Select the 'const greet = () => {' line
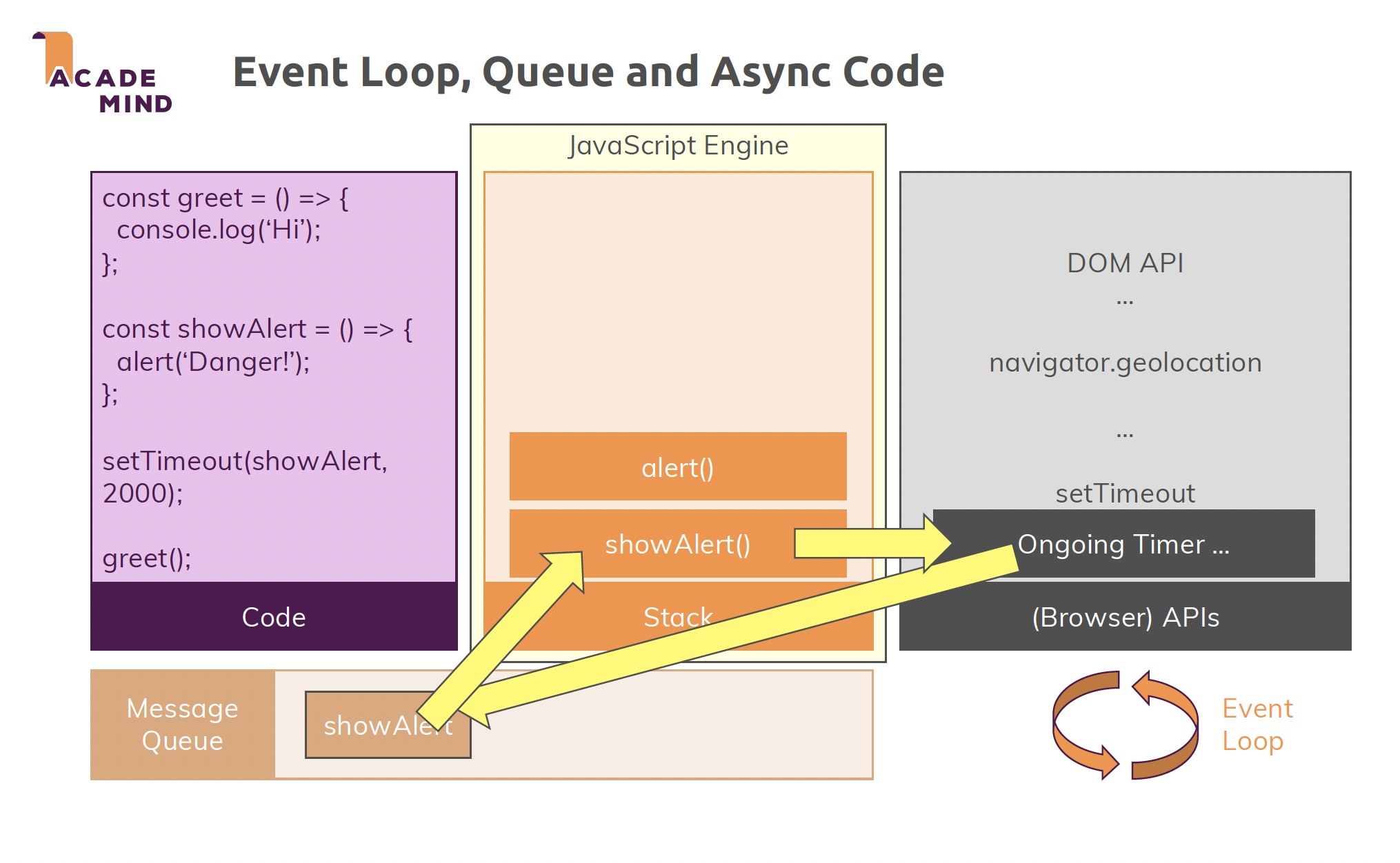Screen dimensions: 1400x863 tap(226, 199)
